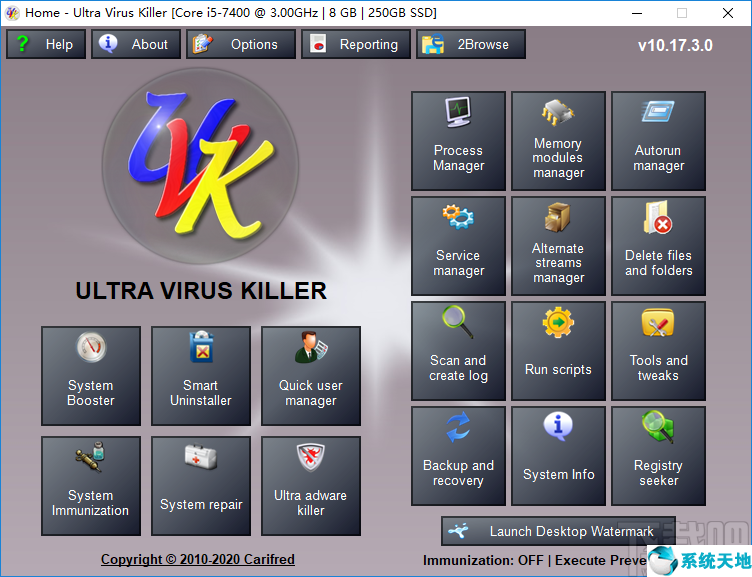The image size is (752, 577).
Task: Start Scan and create log
Action: point(458,351)
